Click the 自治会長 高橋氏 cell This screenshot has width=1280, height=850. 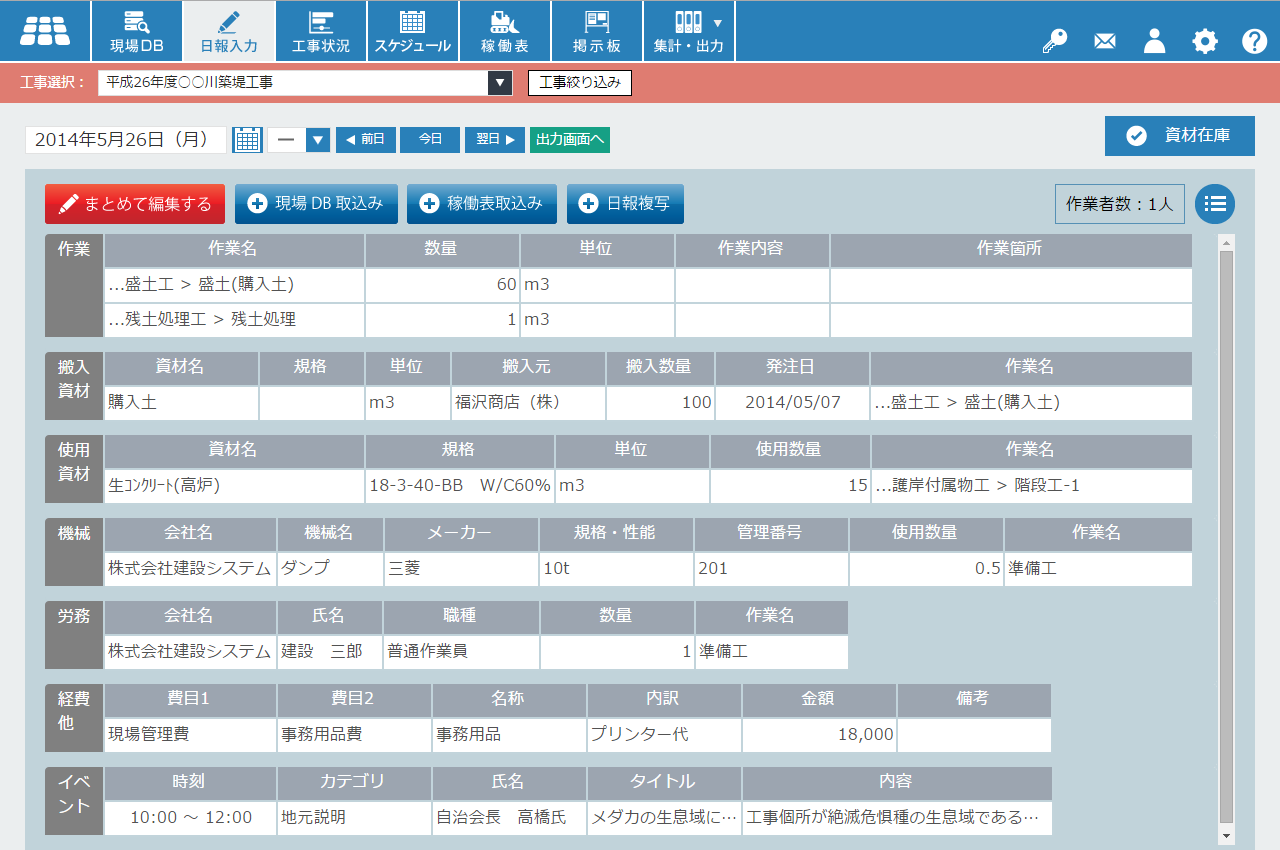pyautogui.click(x=509, y=818)
